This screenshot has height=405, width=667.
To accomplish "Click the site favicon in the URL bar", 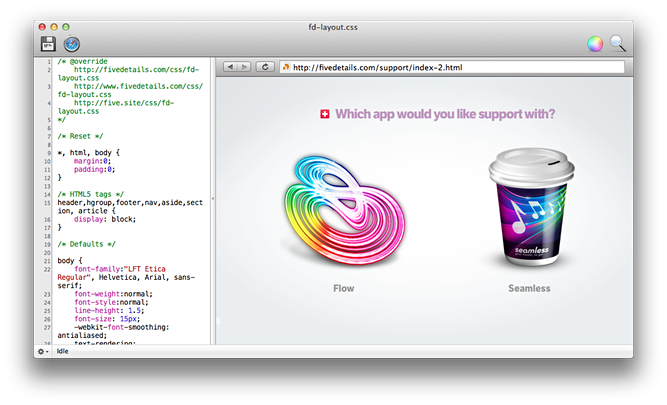I will (286, 67).
